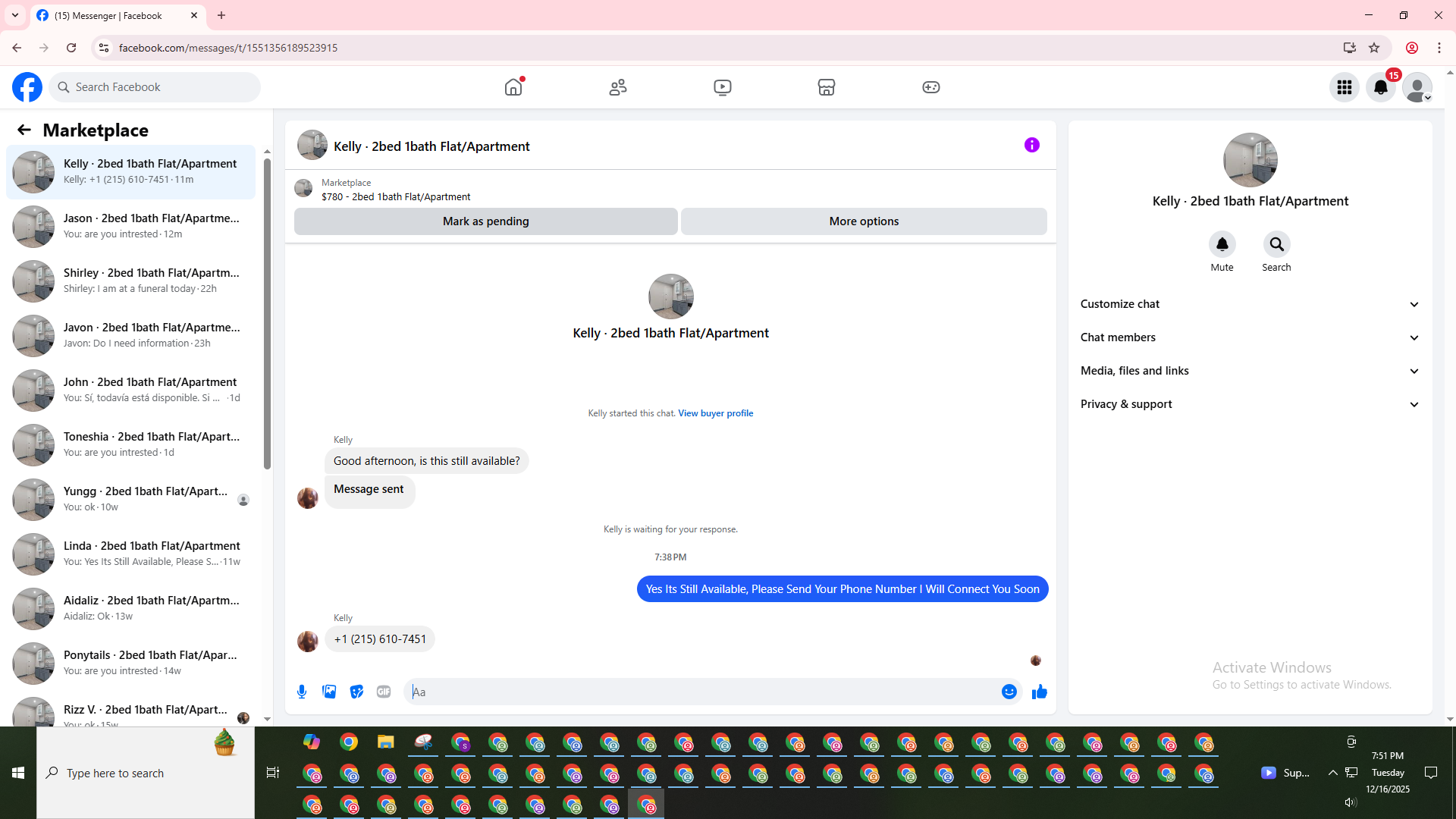Open the John conversation in the list
Viewport: 1456px width, 819px height.
point(131,391)
